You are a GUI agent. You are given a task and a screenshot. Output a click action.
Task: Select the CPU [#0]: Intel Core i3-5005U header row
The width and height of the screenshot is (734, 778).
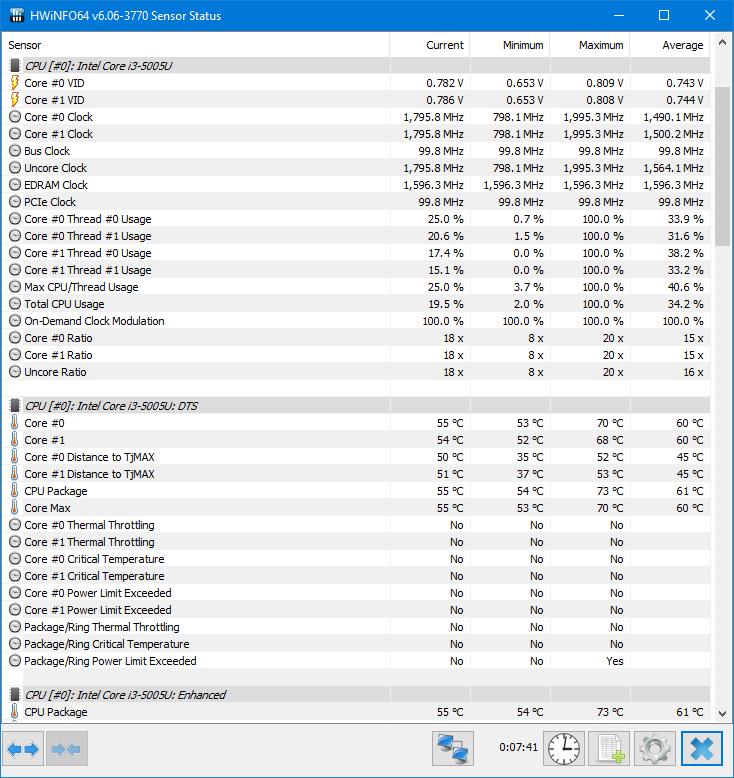point(356,66)
